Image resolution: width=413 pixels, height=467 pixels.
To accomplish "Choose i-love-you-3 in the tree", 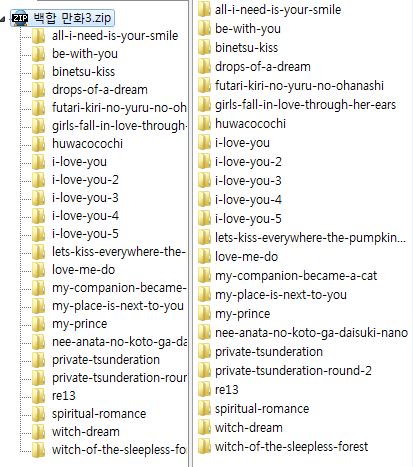I will coord(85,198).
